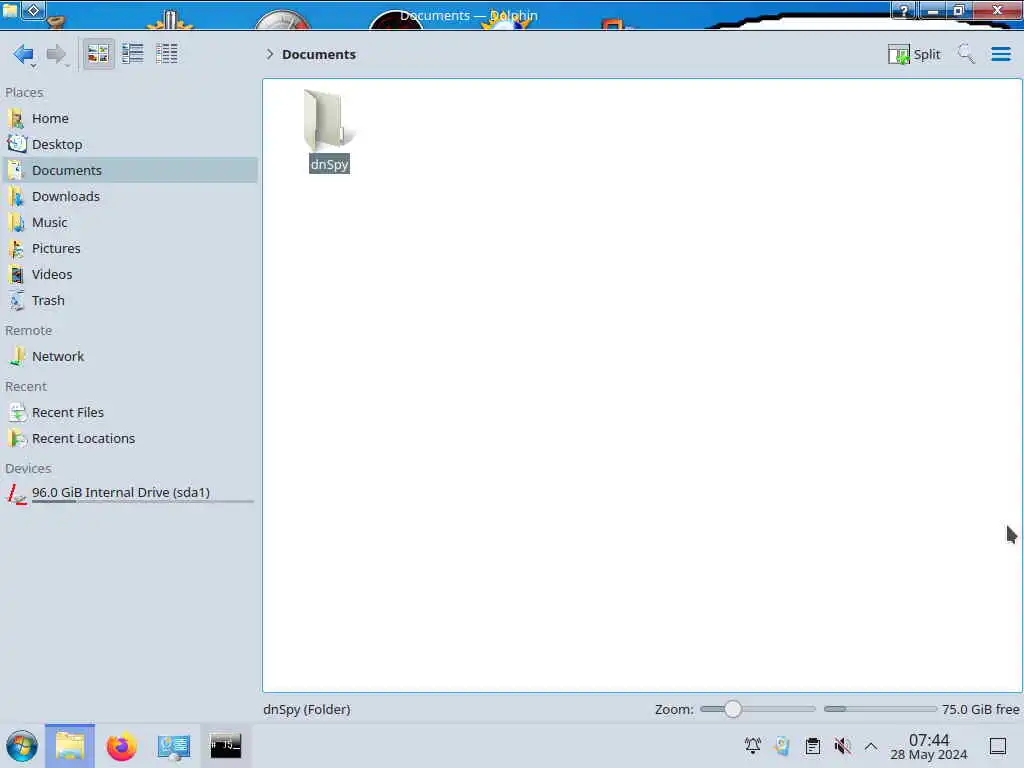Image resolution: width=1024 pixels, height=768 pixels.
Task: Open Downloads in Places
Action: tap(131, 196)
